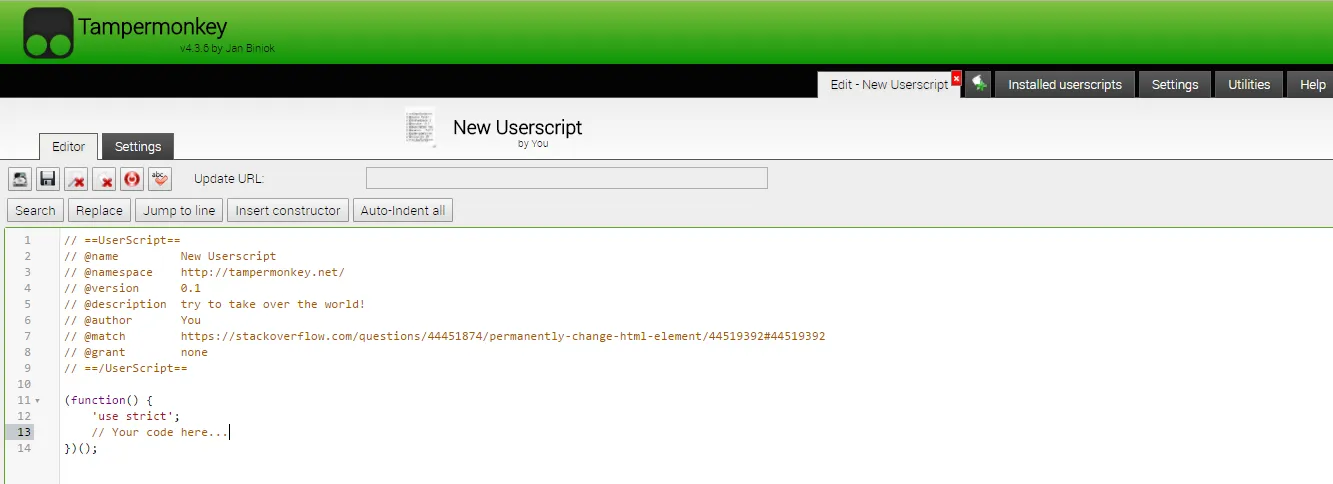1333x484 pixels.
Task: Click the '@namespace' line with tampermonkey.net URL
Action: tap(204, 272)
